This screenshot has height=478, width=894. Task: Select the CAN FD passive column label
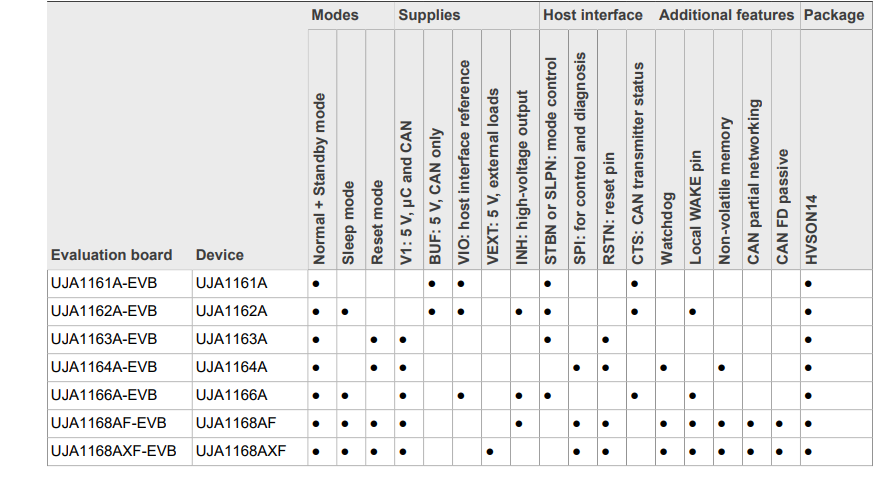[x=782, y=208]
